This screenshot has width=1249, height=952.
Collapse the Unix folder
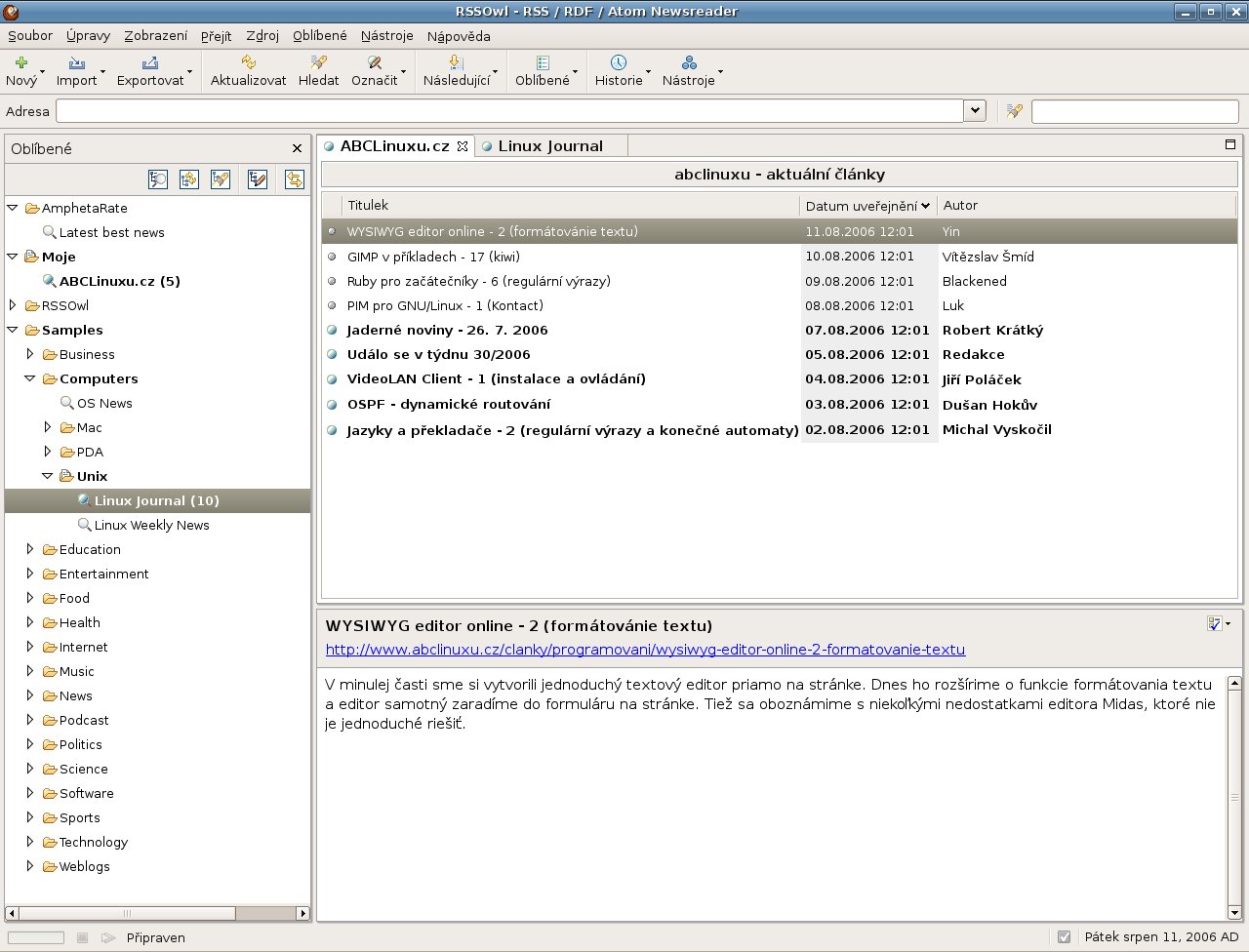tap(48, 476)
